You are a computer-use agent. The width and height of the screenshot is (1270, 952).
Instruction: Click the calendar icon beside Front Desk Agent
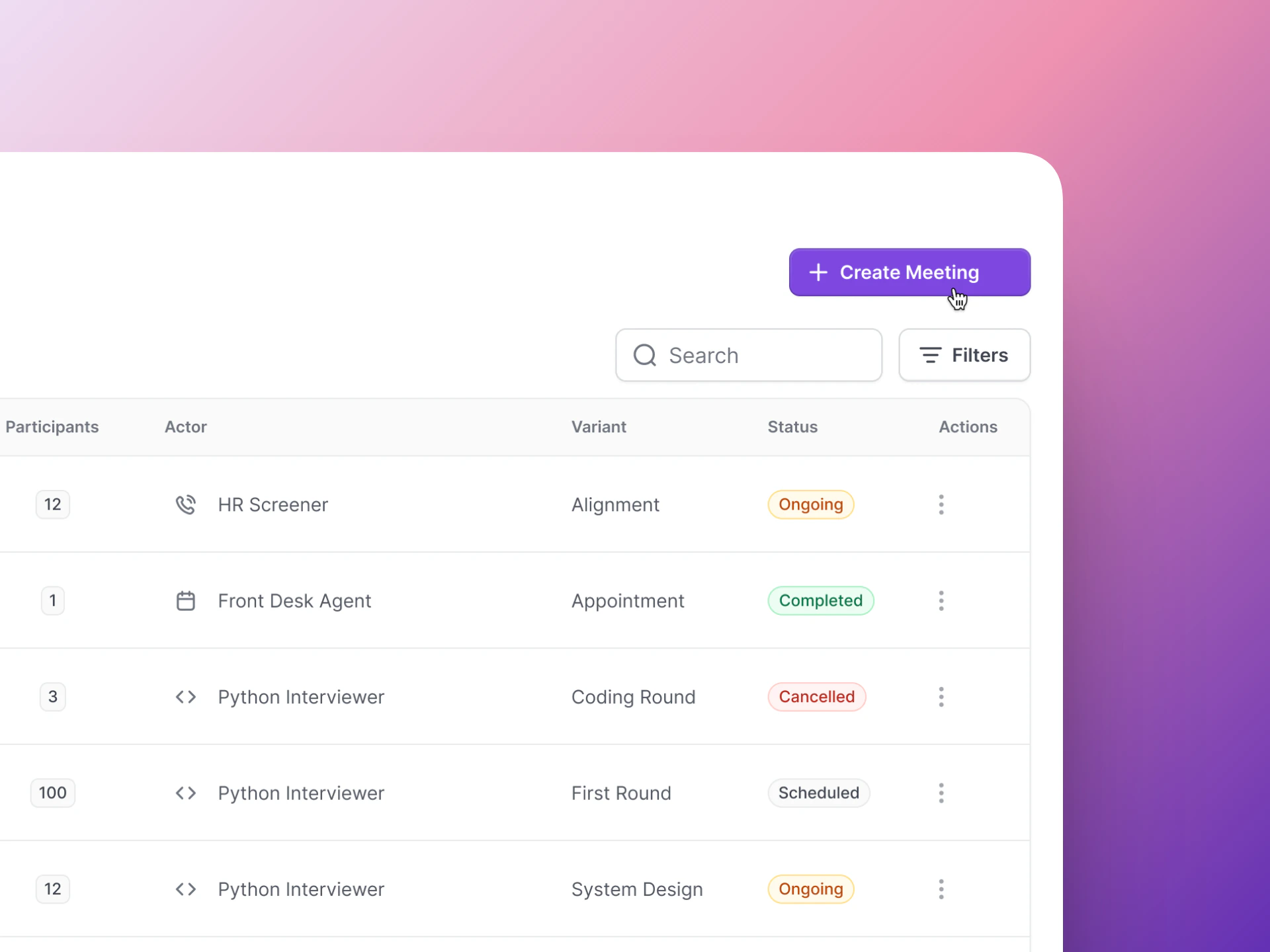click(185, 601)
